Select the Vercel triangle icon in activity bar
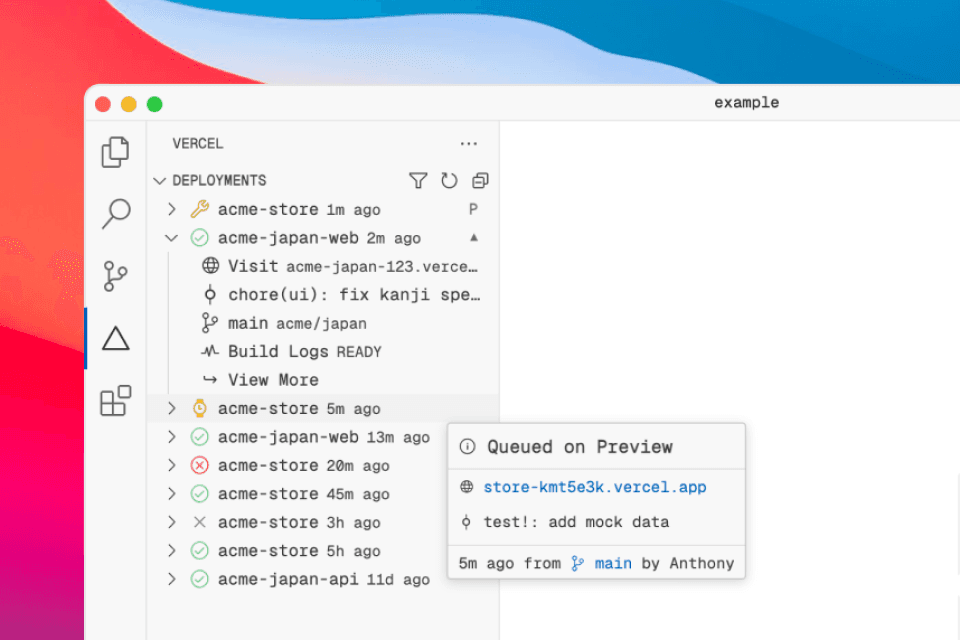 point(116,339)
